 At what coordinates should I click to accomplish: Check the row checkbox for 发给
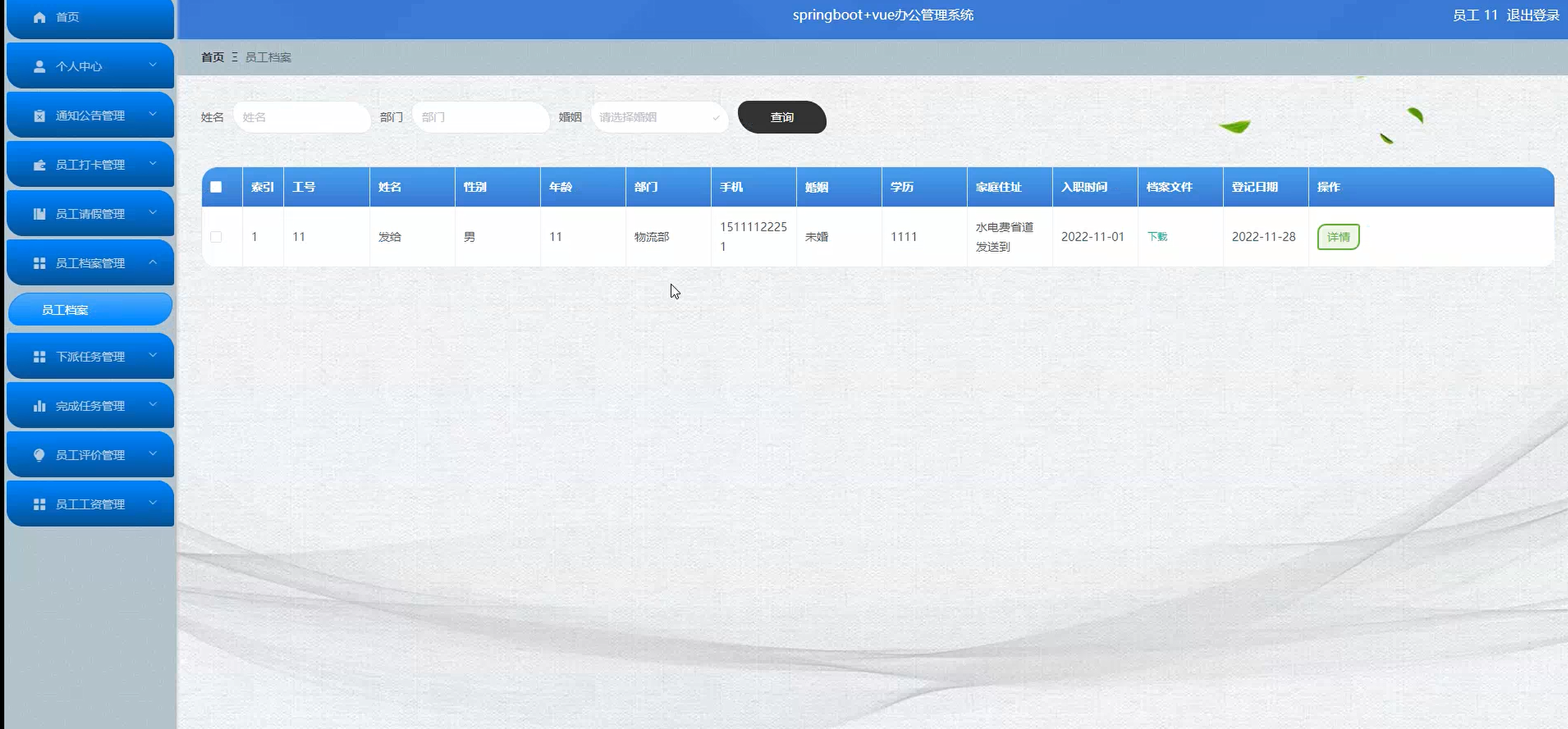click(216, 237)
